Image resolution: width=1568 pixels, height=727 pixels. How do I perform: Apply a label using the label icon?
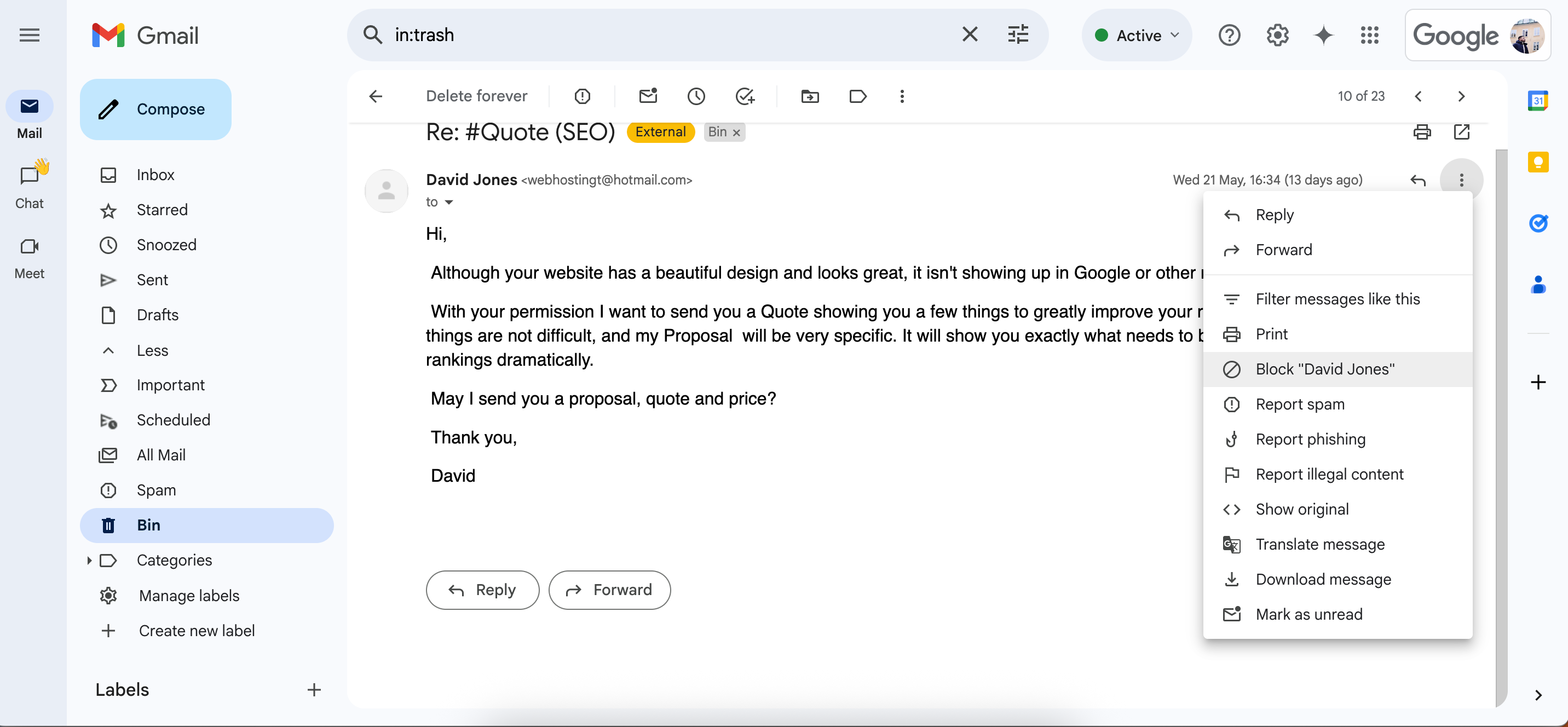pyautogui.click(x=858, y=96)
